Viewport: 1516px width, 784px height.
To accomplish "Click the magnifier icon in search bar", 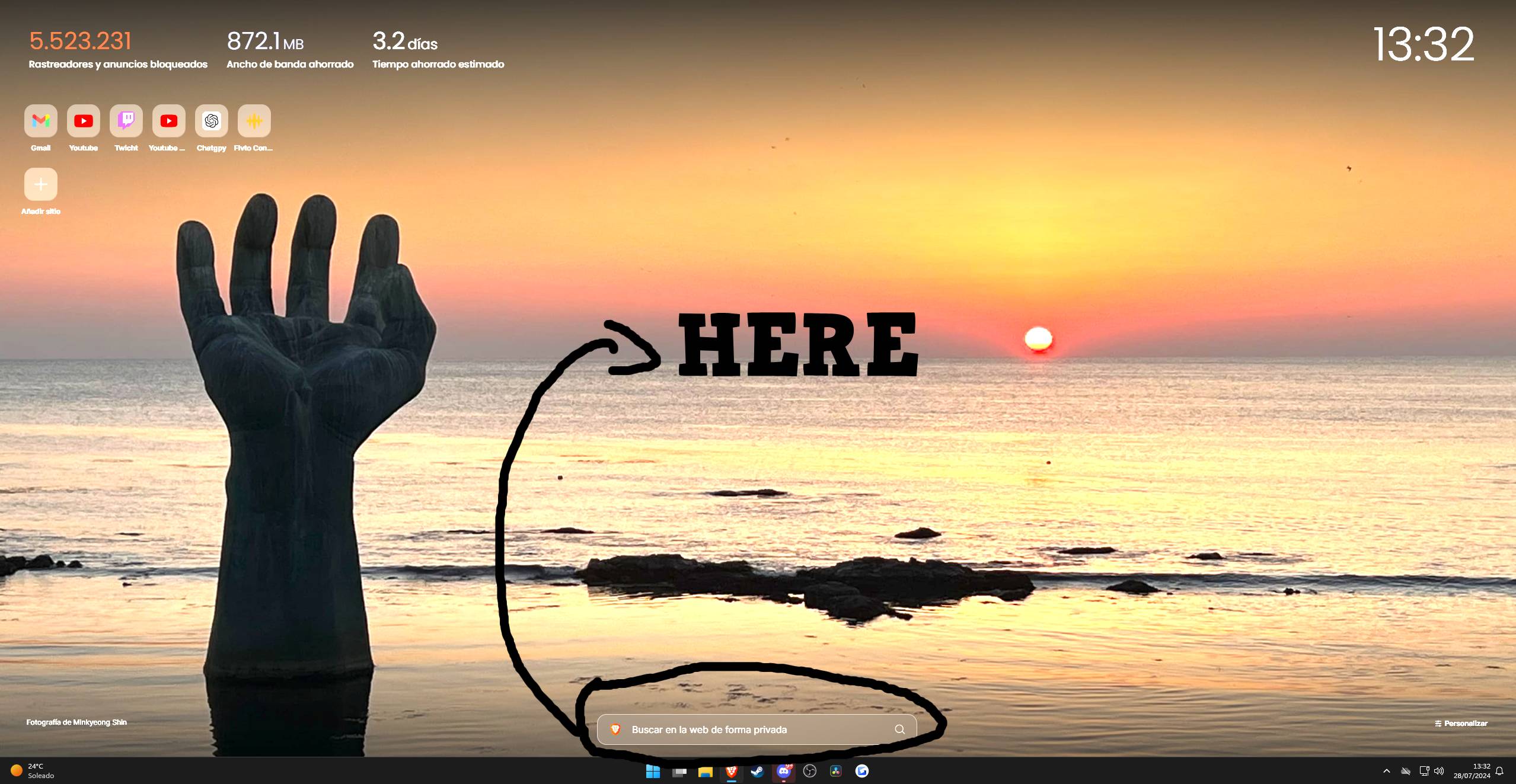I will tap(899, 729).
